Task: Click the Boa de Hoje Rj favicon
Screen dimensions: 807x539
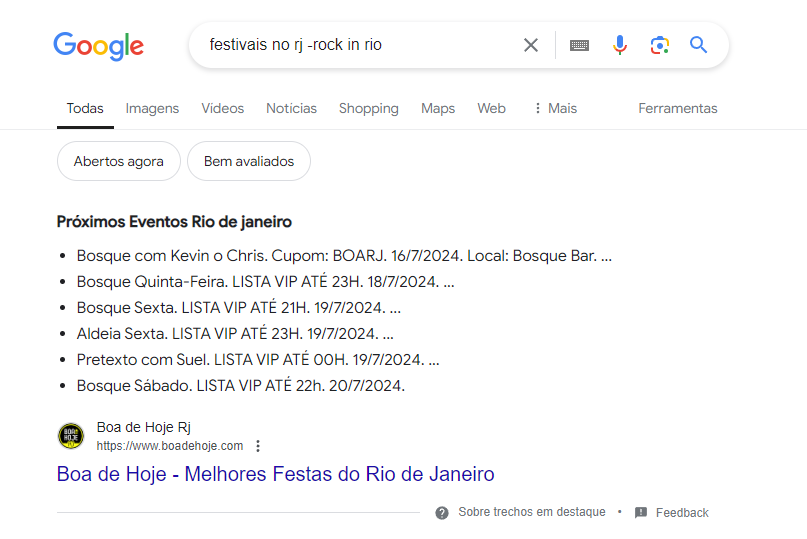Action: [71, 436]
